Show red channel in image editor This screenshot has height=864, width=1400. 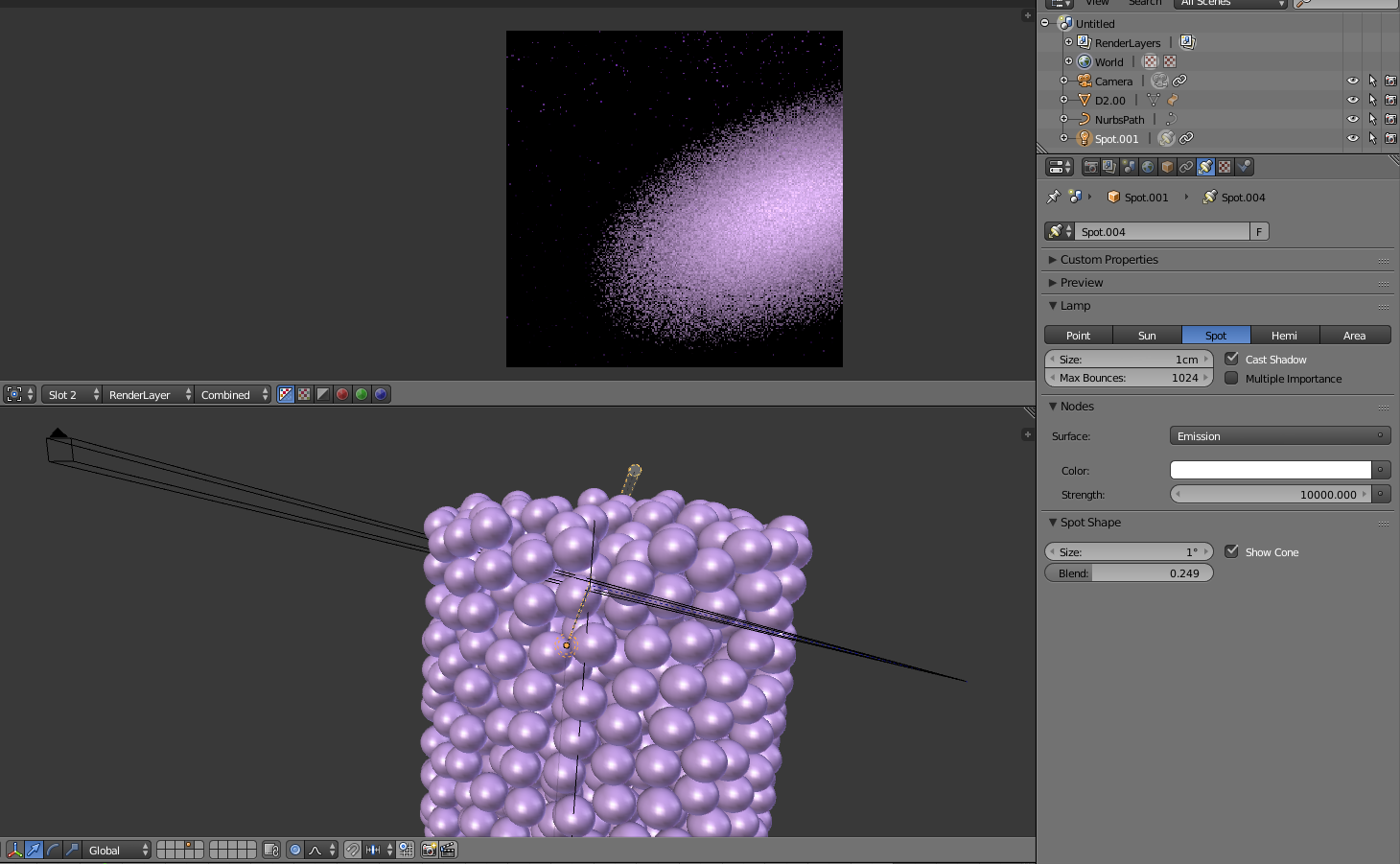pos(342,394)
